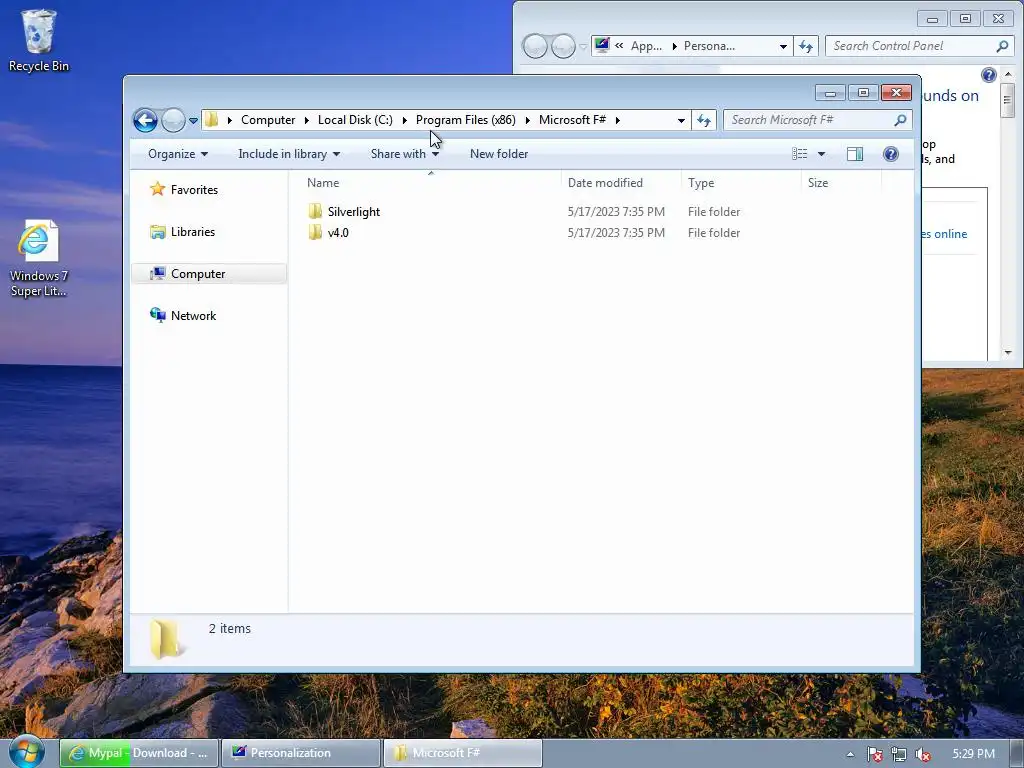The height and width of the screenshot is (768, 1024).
Task: Expand the arrow before Computer in breadcrumb
Action: pyautogui.click(x=229, y=120)
